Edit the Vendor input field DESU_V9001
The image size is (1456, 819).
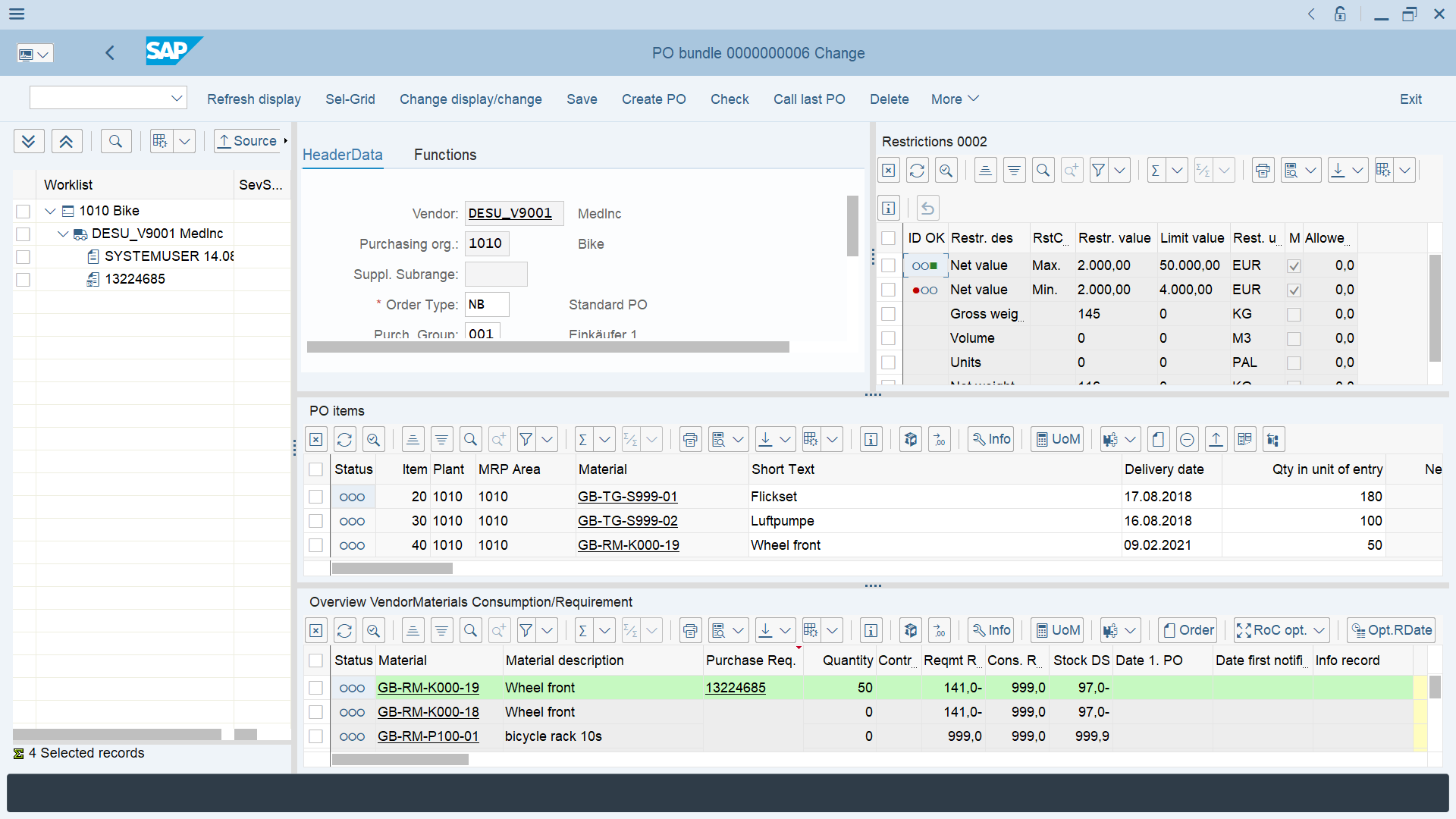(x=514, y=213)
